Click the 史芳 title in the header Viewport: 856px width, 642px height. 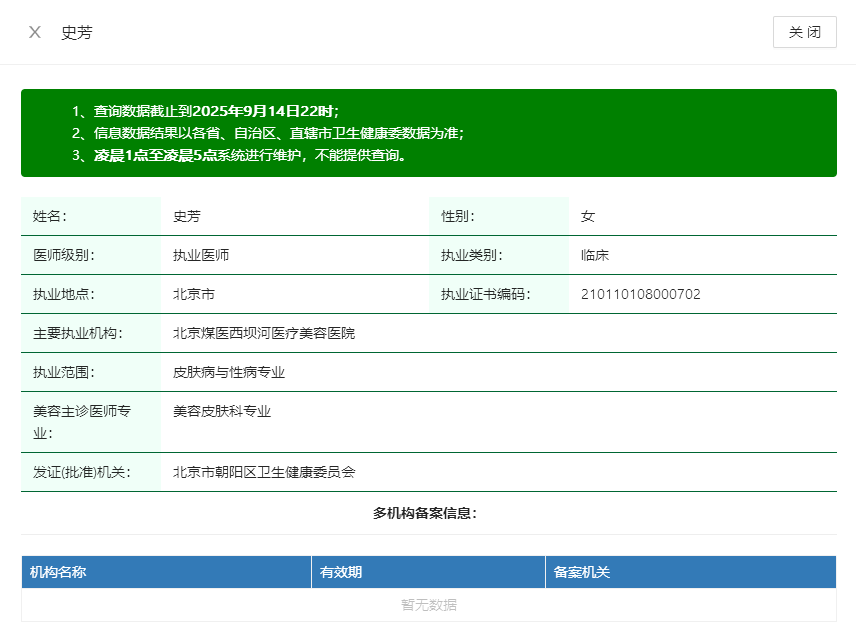tap(77, 32)
